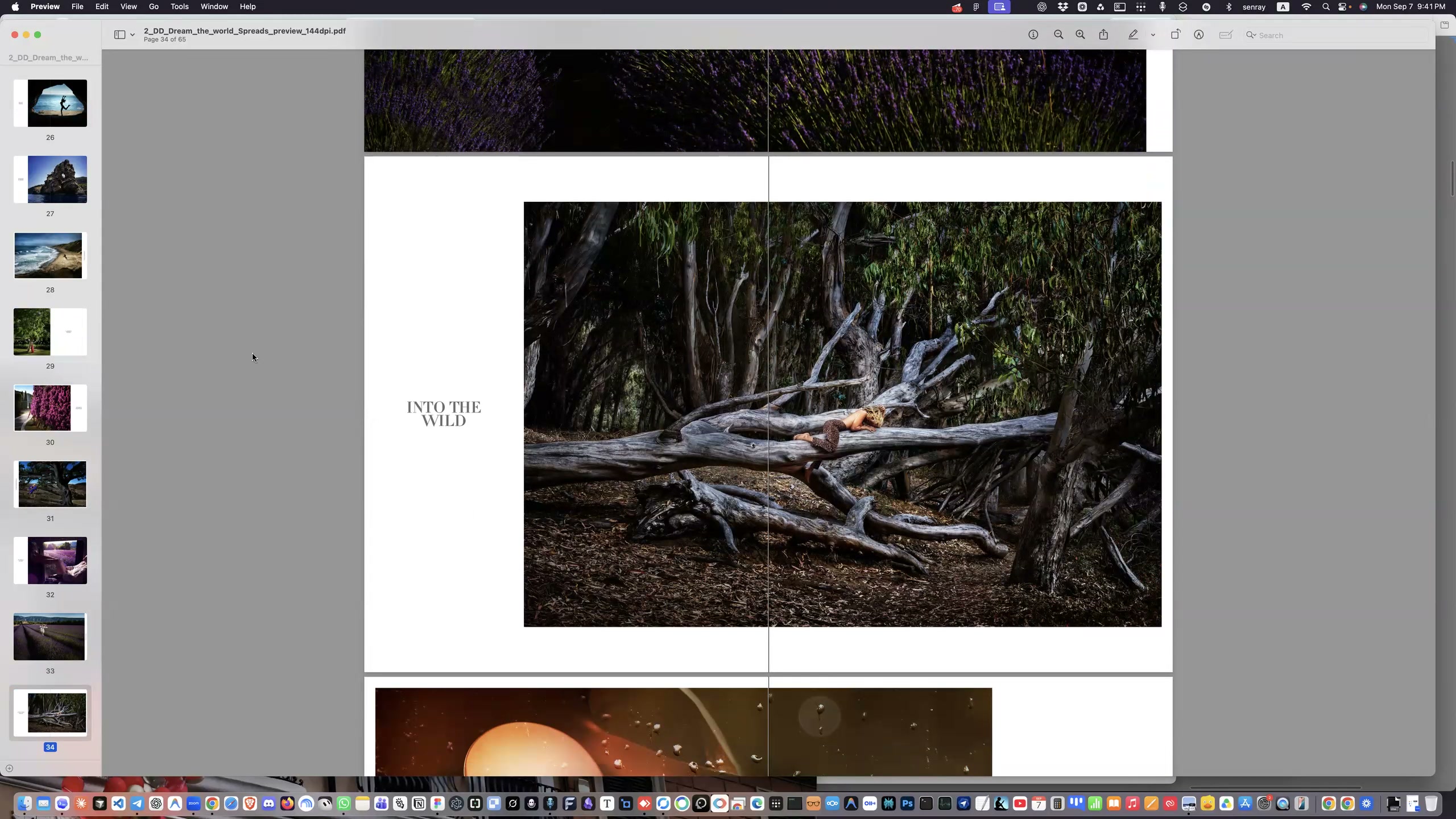Open the Tools menu

(179, 7)
